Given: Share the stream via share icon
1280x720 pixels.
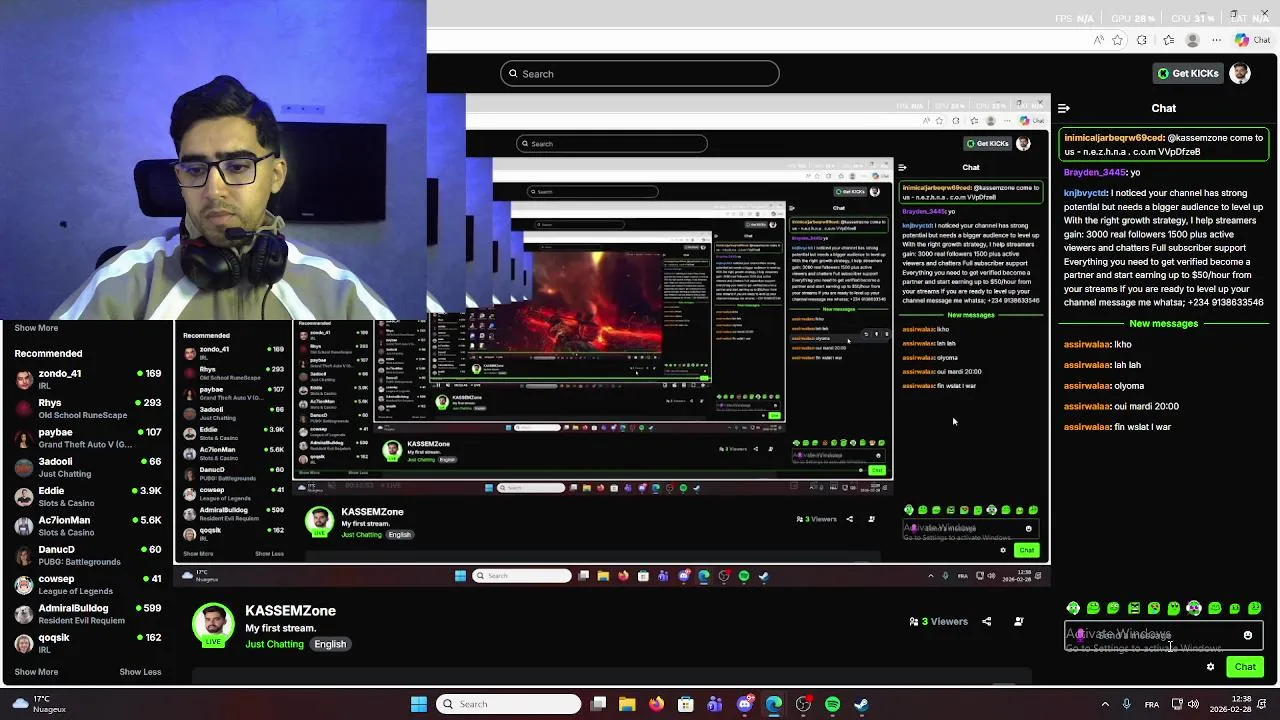Looking at the screenshot, I should point(986,621).
